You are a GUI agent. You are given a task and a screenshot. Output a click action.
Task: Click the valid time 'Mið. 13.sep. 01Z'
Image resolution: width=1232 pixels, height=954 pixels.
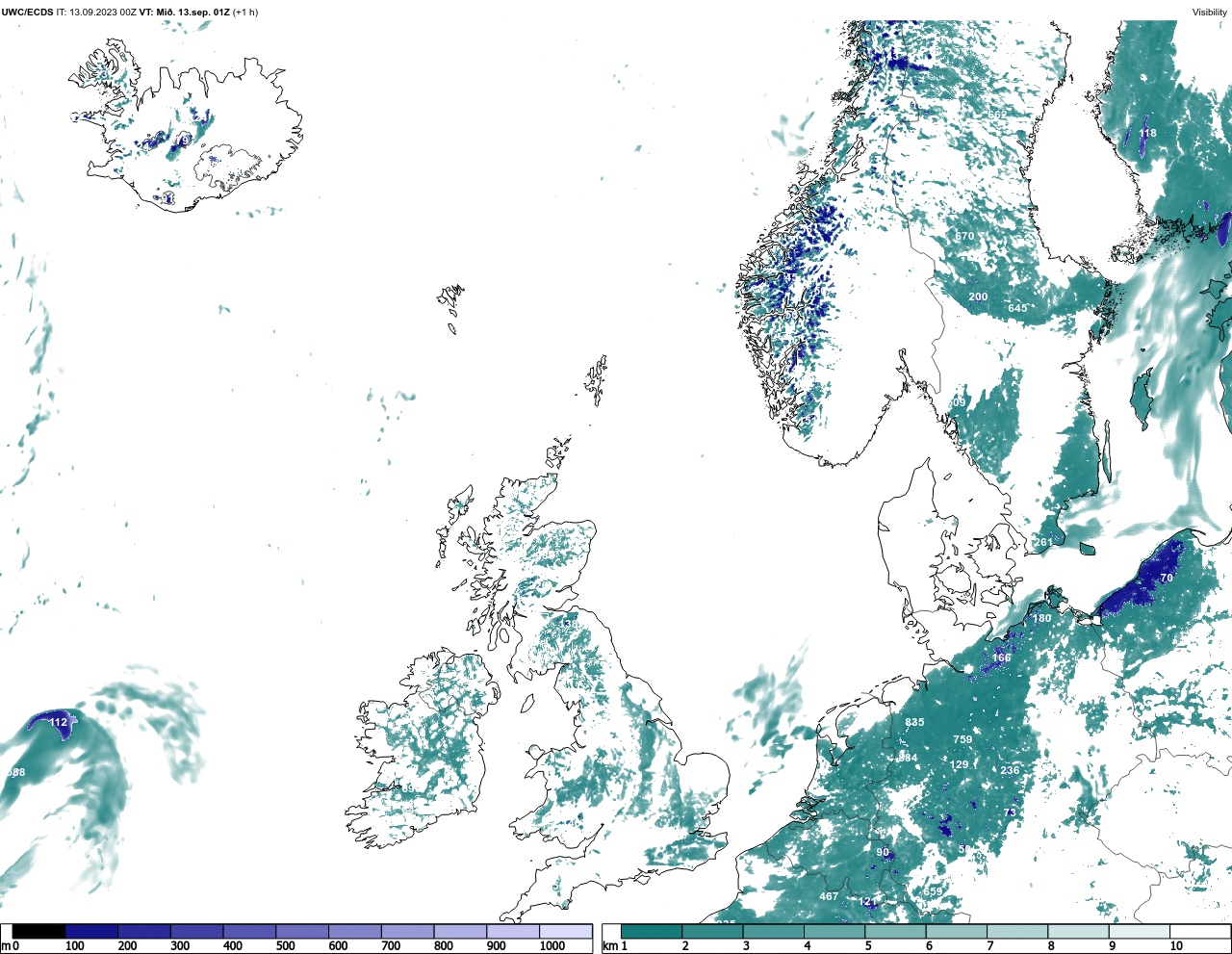point(192,12)
